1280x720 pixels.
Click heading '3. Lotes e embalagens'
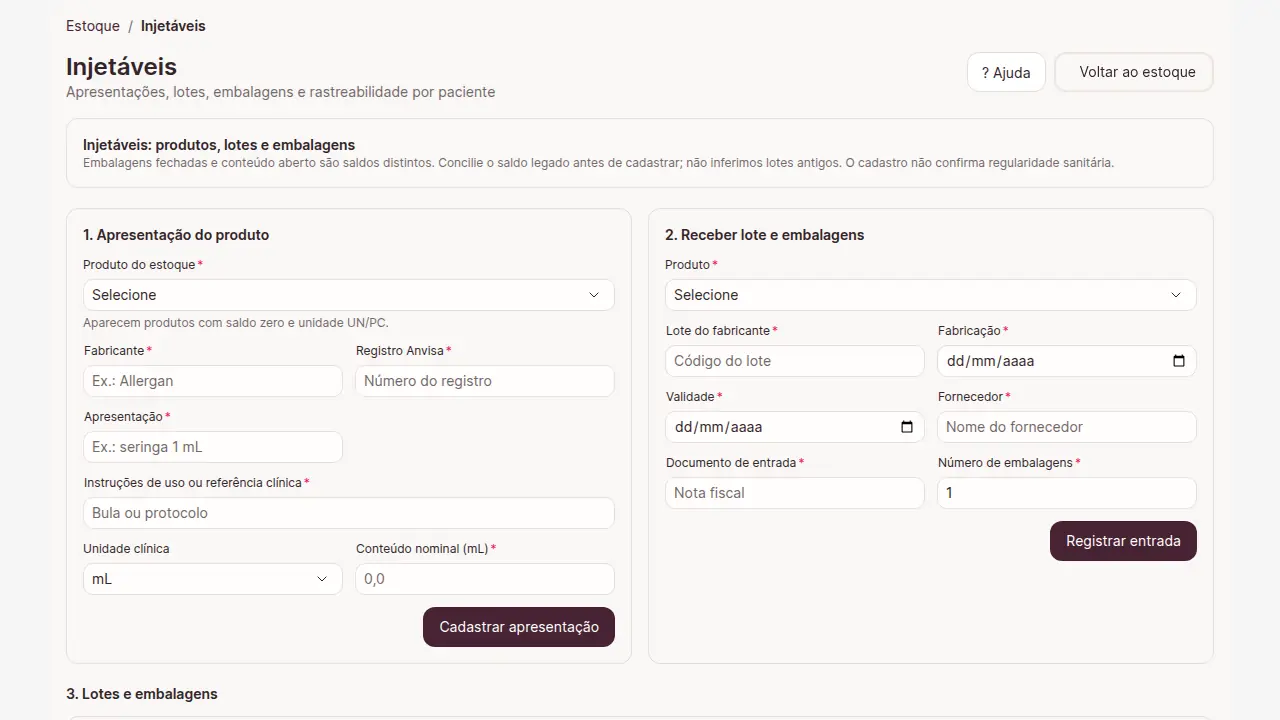click(142, 694)
